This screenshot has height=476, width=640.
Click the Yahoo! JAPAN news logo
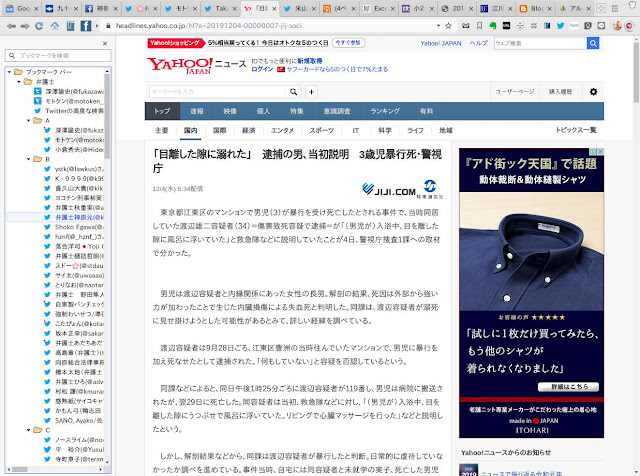coord(196,65)
